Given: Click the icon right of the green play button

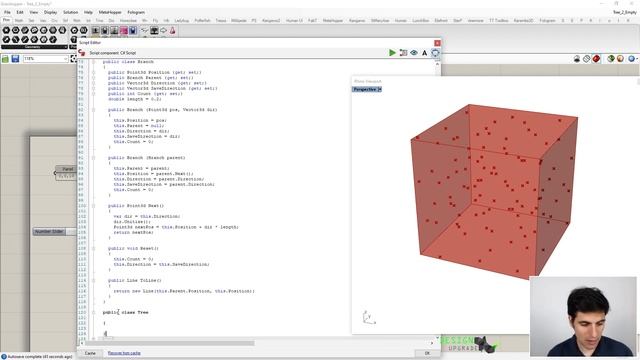Looking at the screenshot, I should (x=403, y=53).
